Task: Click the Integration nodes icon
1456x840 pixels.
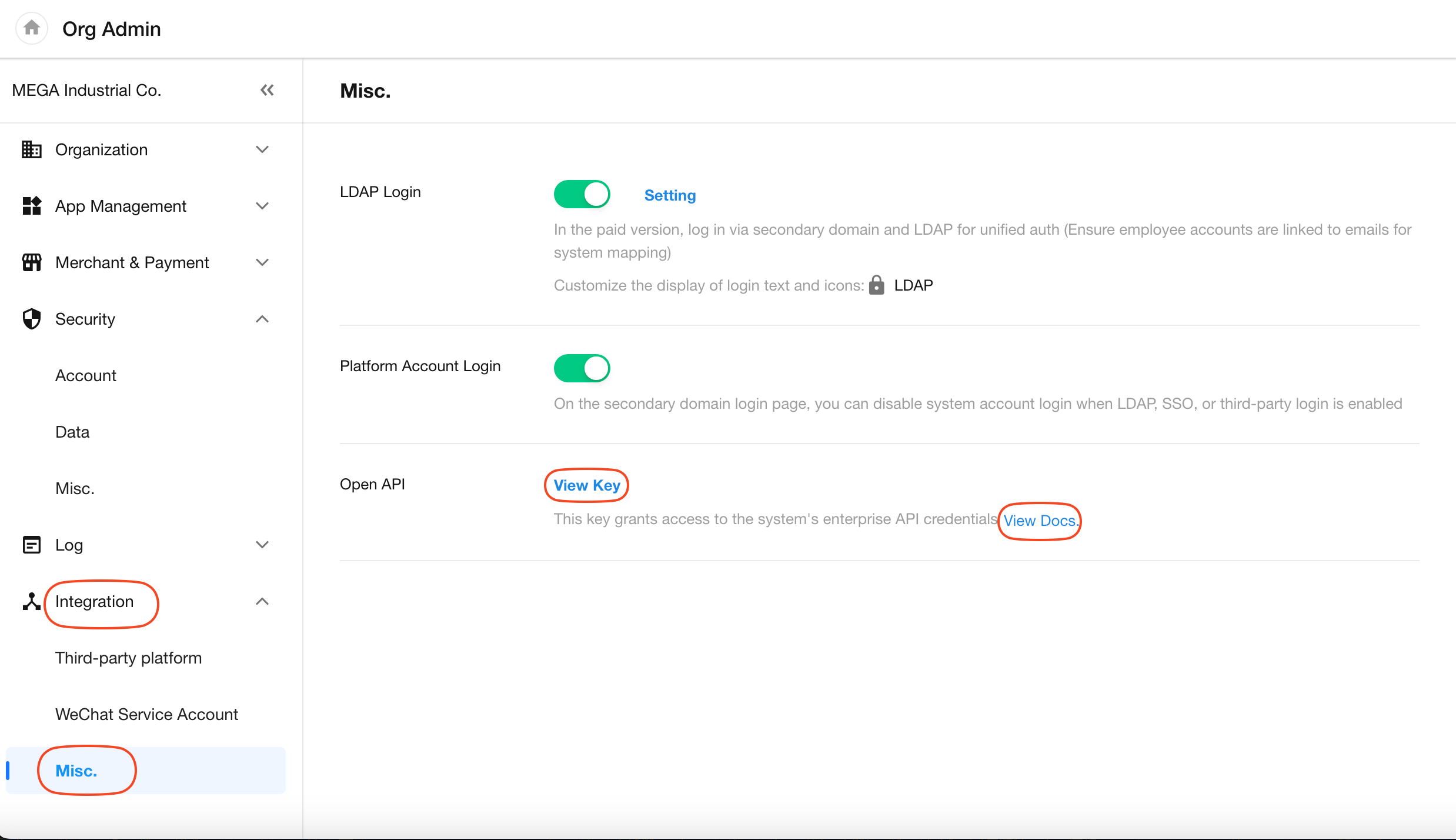Action: point(31,601)
